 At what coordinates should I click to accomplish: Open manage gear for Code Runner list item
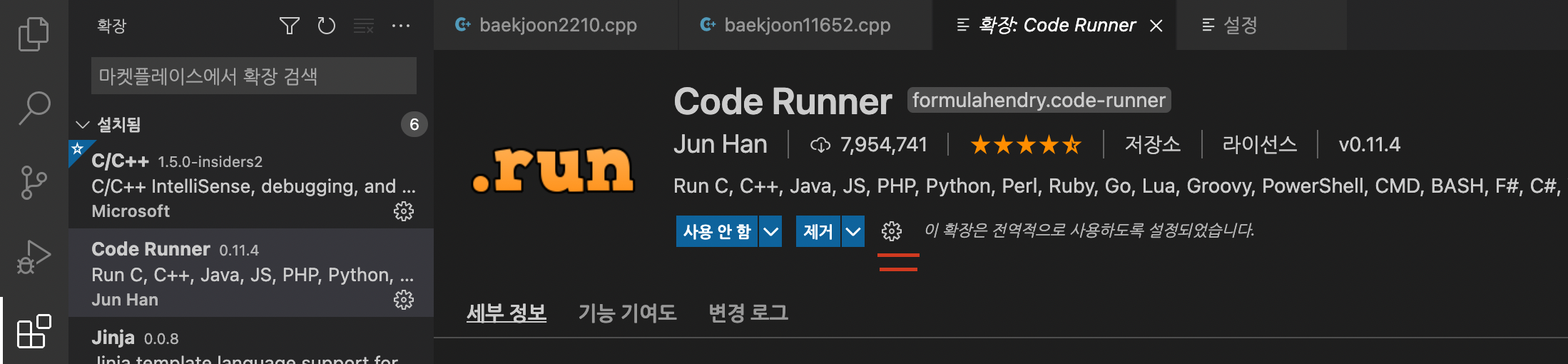click(x=404, y=300)
